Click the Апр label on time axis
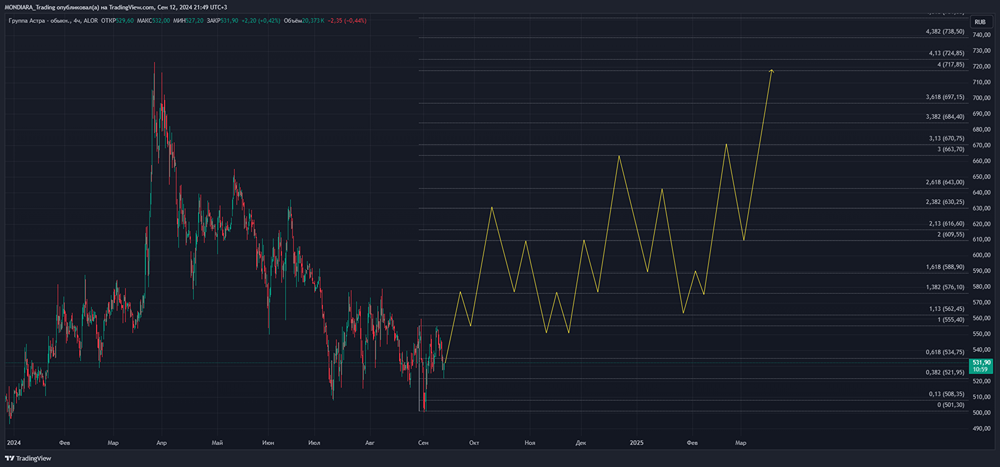 (x=161, y=442)
